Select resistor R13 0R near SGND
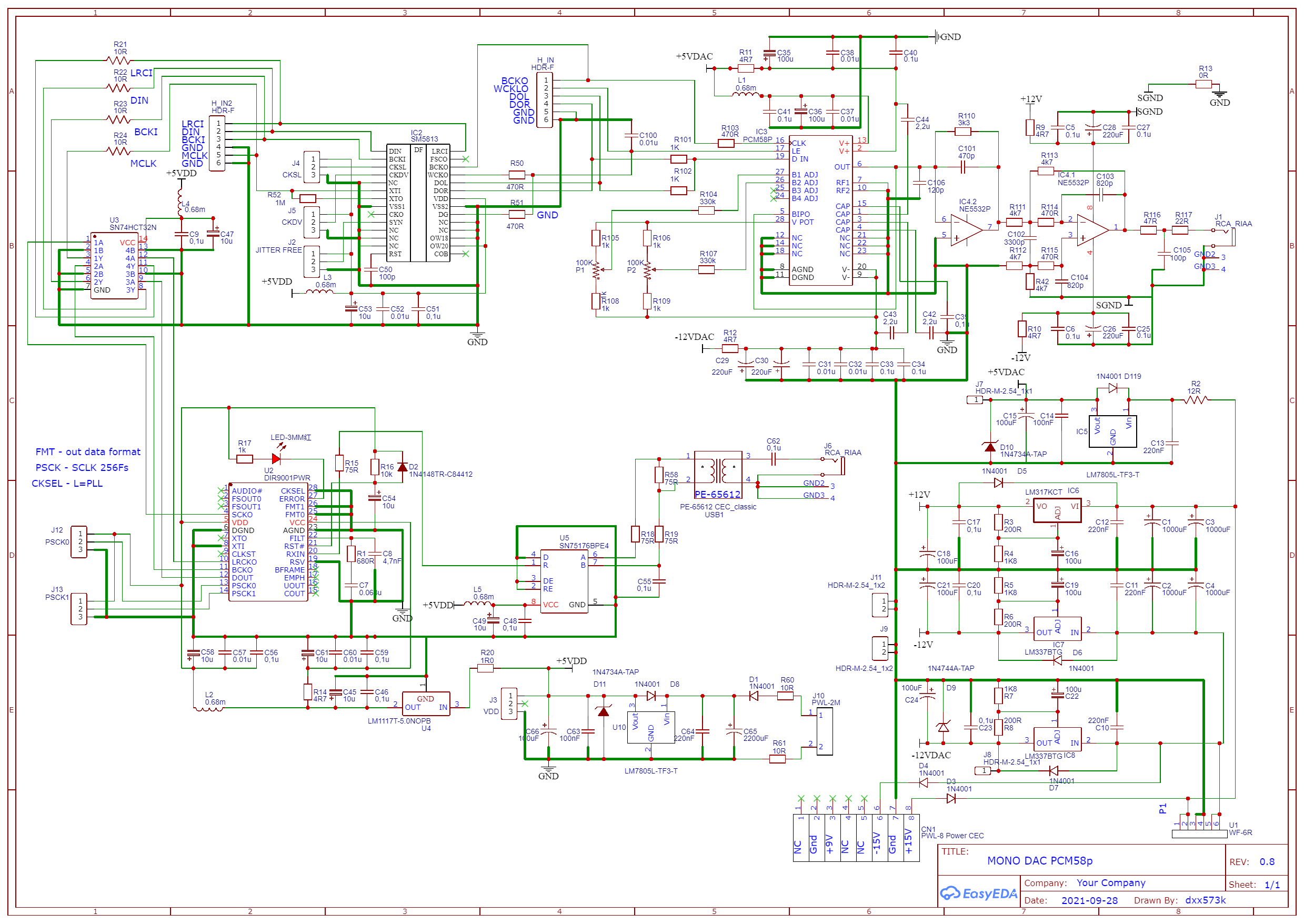 click(x=1203, y=84)
